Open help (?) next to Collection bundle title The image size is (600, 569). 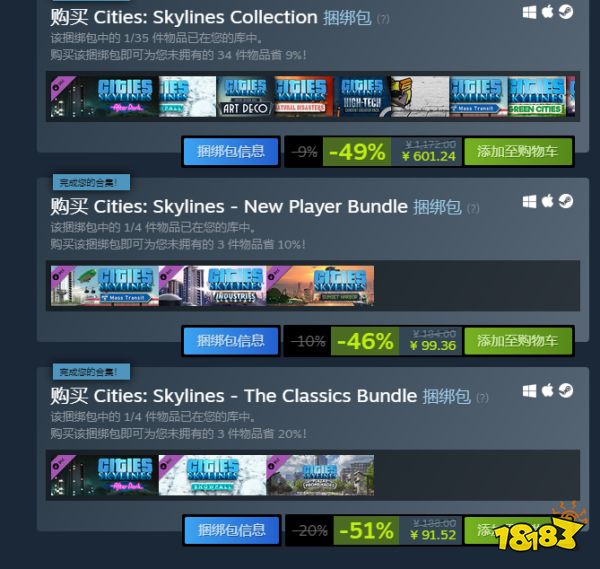pyautogui.click(x=383, y=19)
